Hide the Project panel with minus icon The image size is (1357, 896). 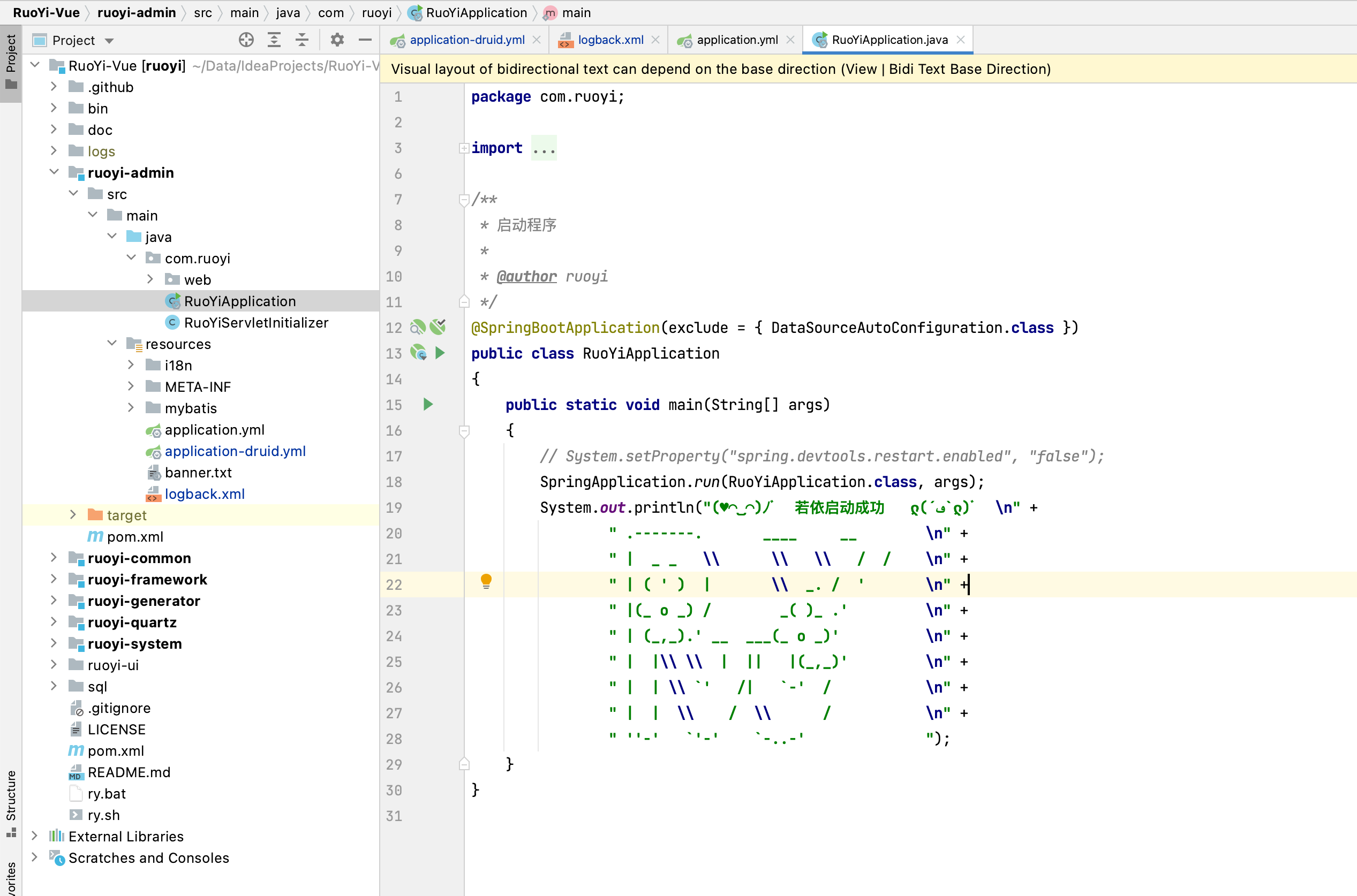pyautogui.click(x=365, y=40)
